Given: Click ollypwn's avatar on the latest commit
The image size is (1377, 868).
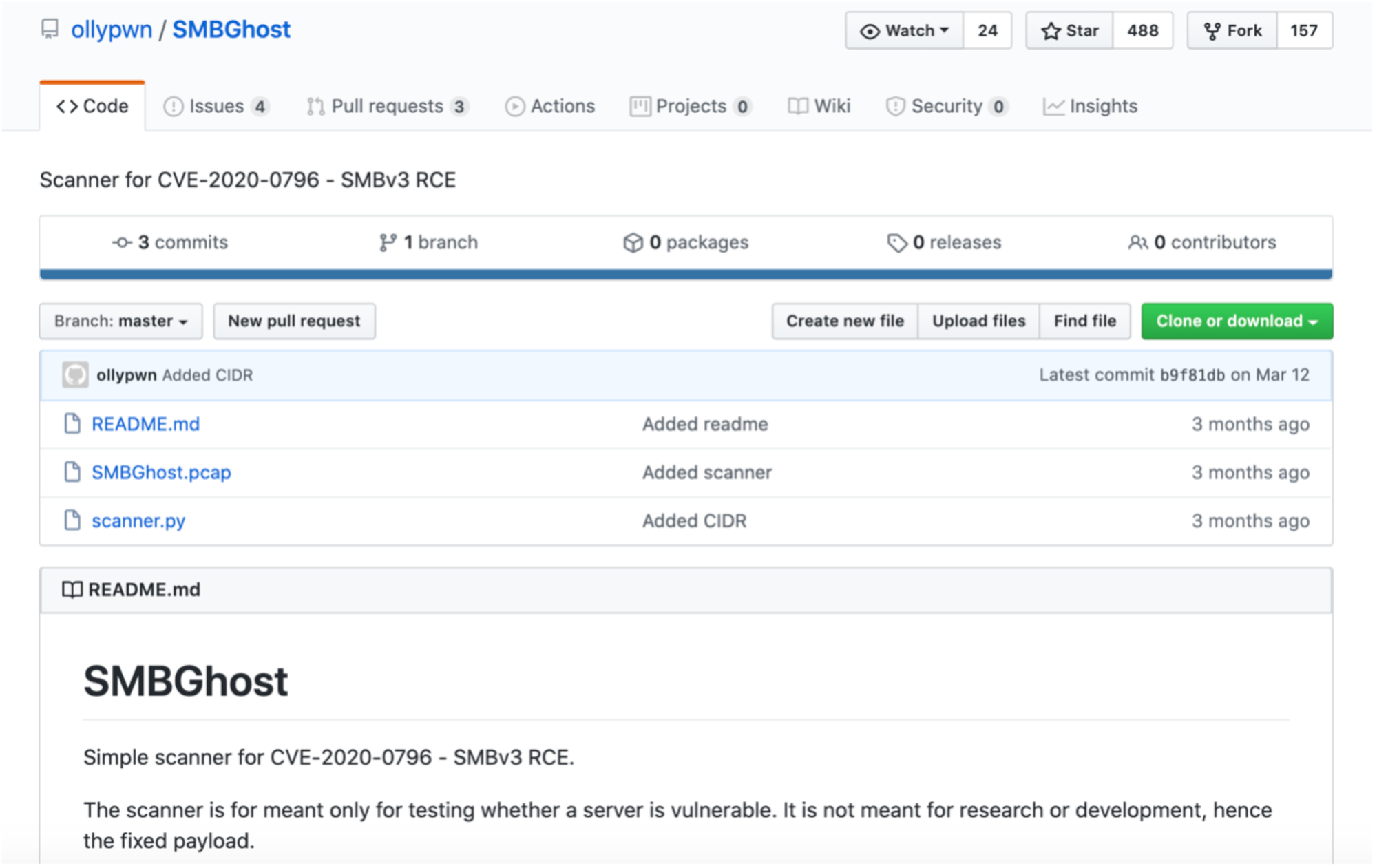Looking at the screenshot, I should [x=75, y=375].
